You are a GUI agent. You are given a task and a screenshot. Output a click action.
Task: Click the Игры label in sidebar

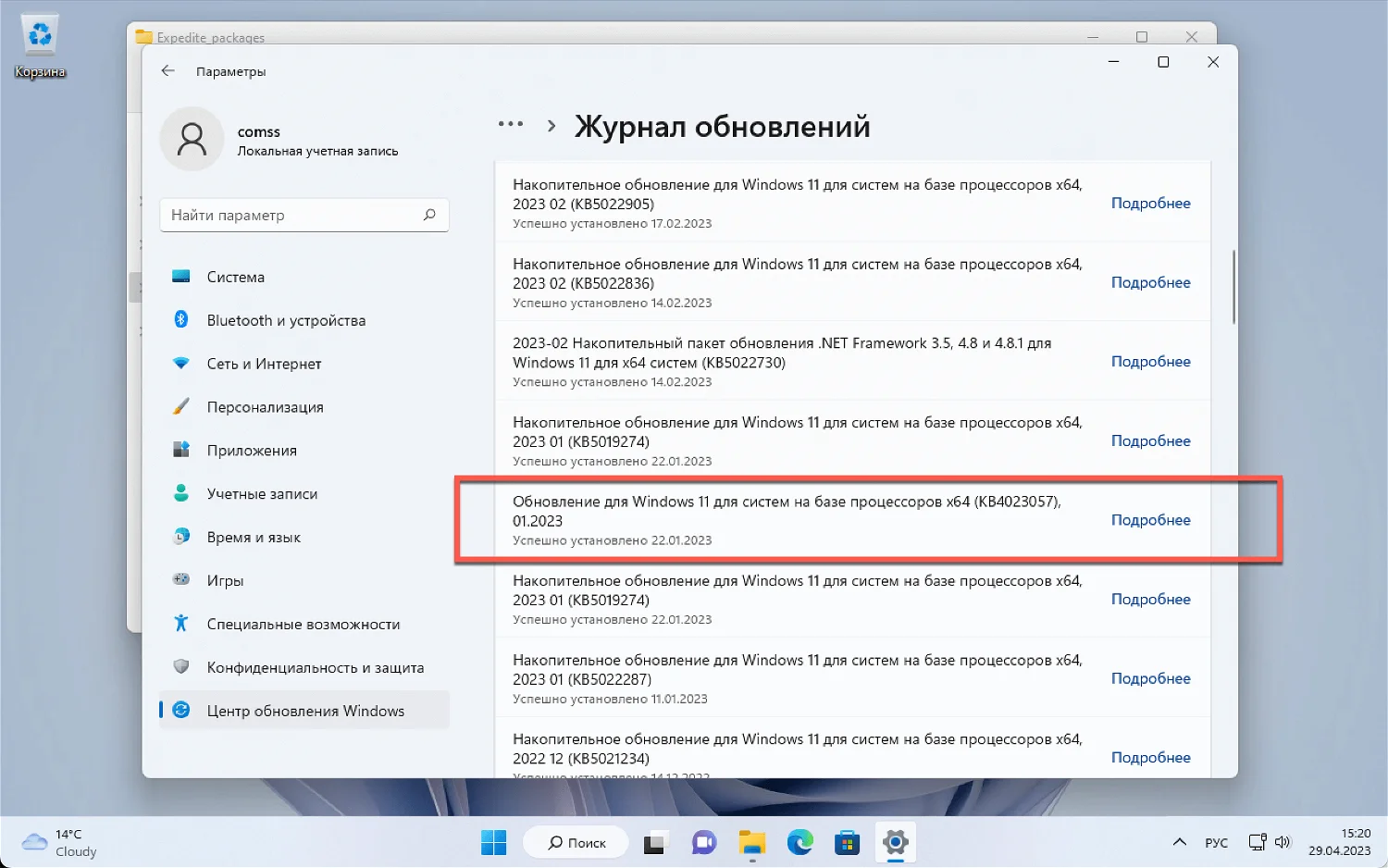225,581
